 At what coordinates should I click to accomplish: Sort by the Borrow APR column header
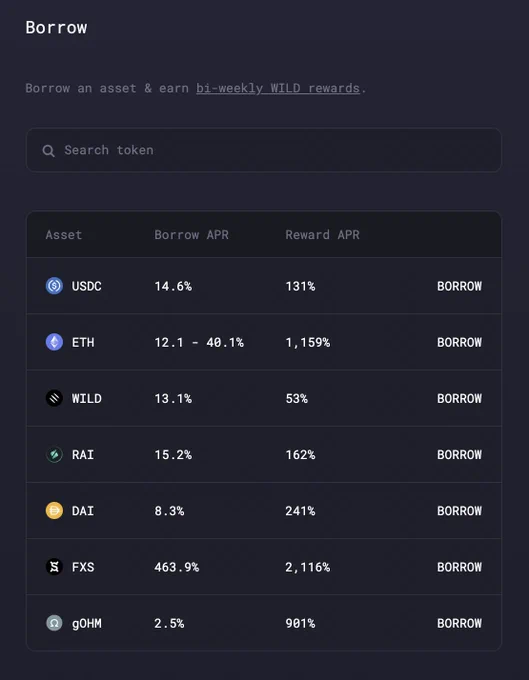click(191, 235)
